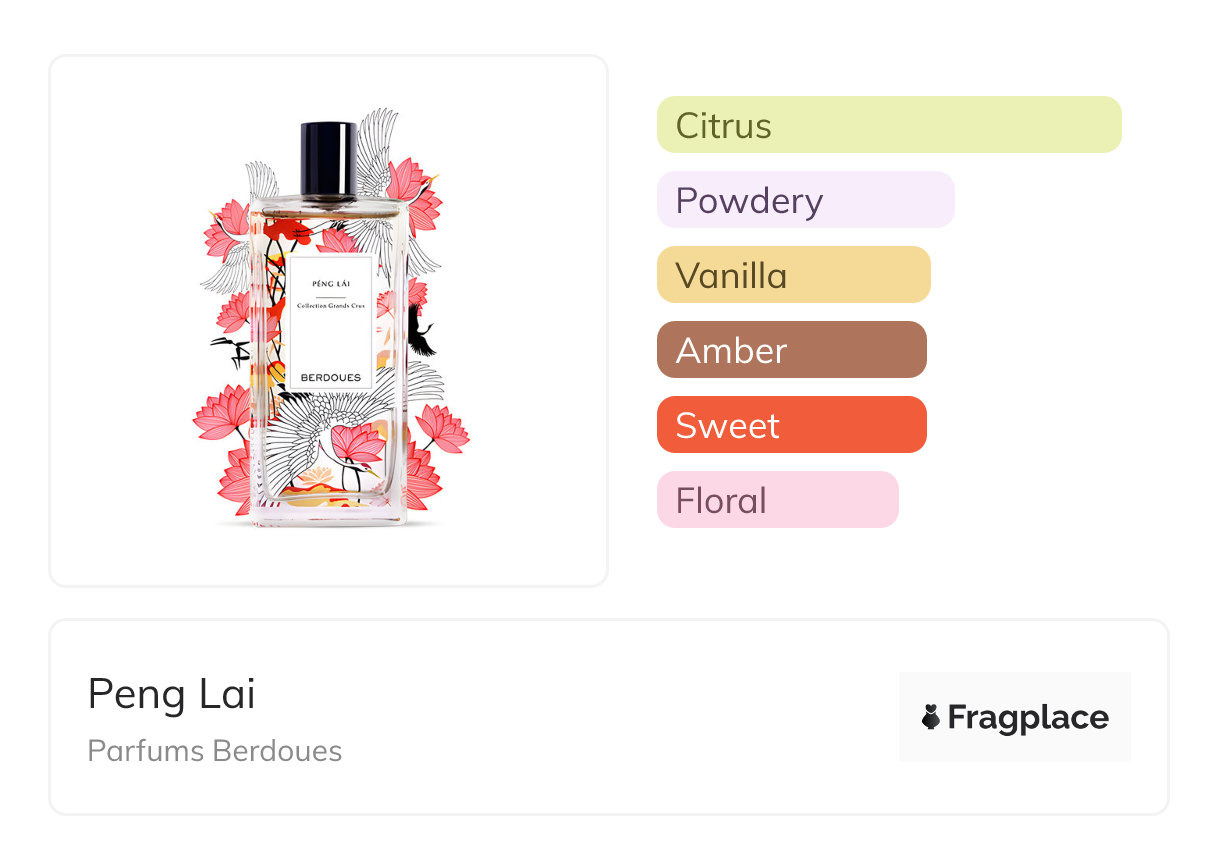Click the Fragplace perfume bottle logo icon

(931, 717)
